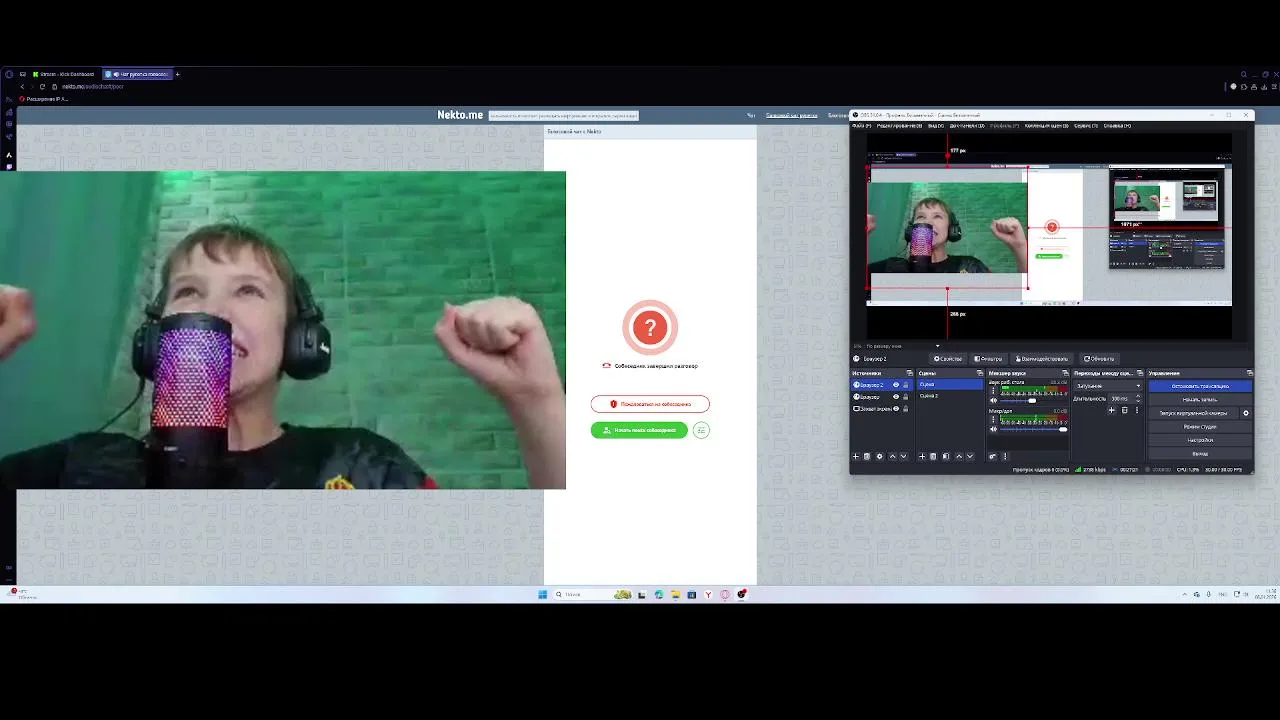This screenshot has width=1280, height=720.
Task: Click the Nekto.me logo
Action: point(460,115)
